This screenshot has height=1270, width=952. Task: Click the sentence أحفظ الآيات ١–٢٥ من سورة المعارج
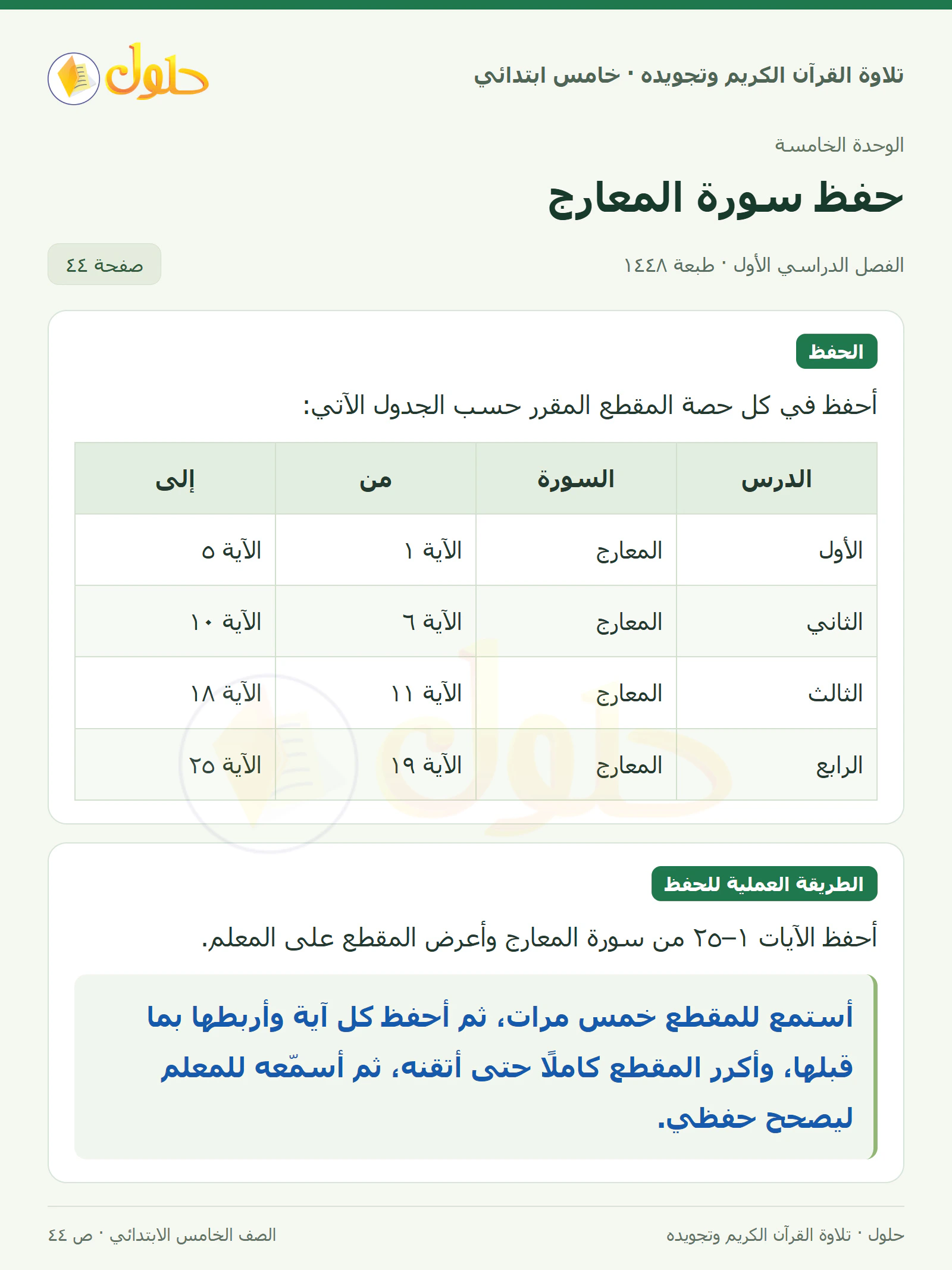540,937
